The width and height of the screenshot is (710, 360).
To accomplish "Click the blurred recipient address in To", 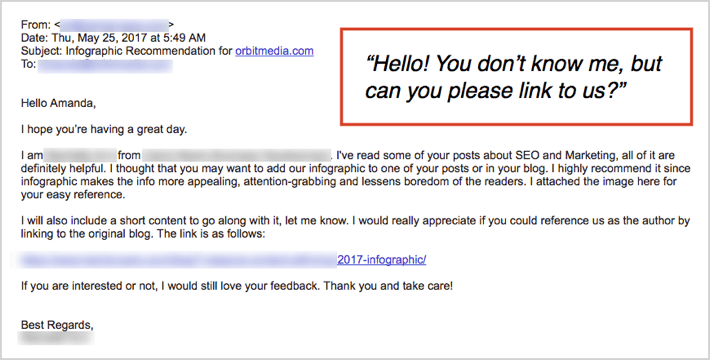I will 106,65.
